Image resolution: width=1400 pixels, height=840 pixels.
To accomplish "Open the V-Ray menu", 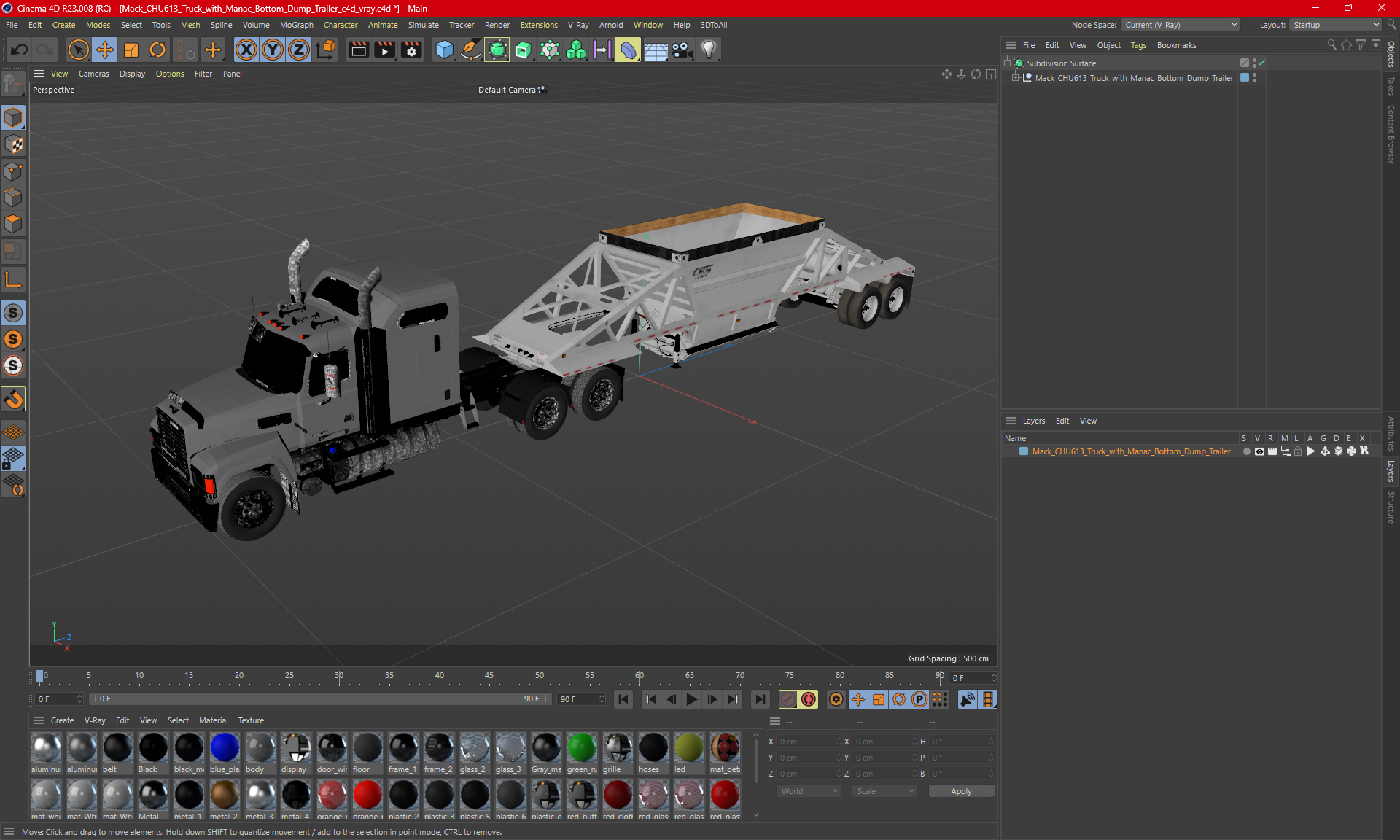I will [x=578, y=25].
